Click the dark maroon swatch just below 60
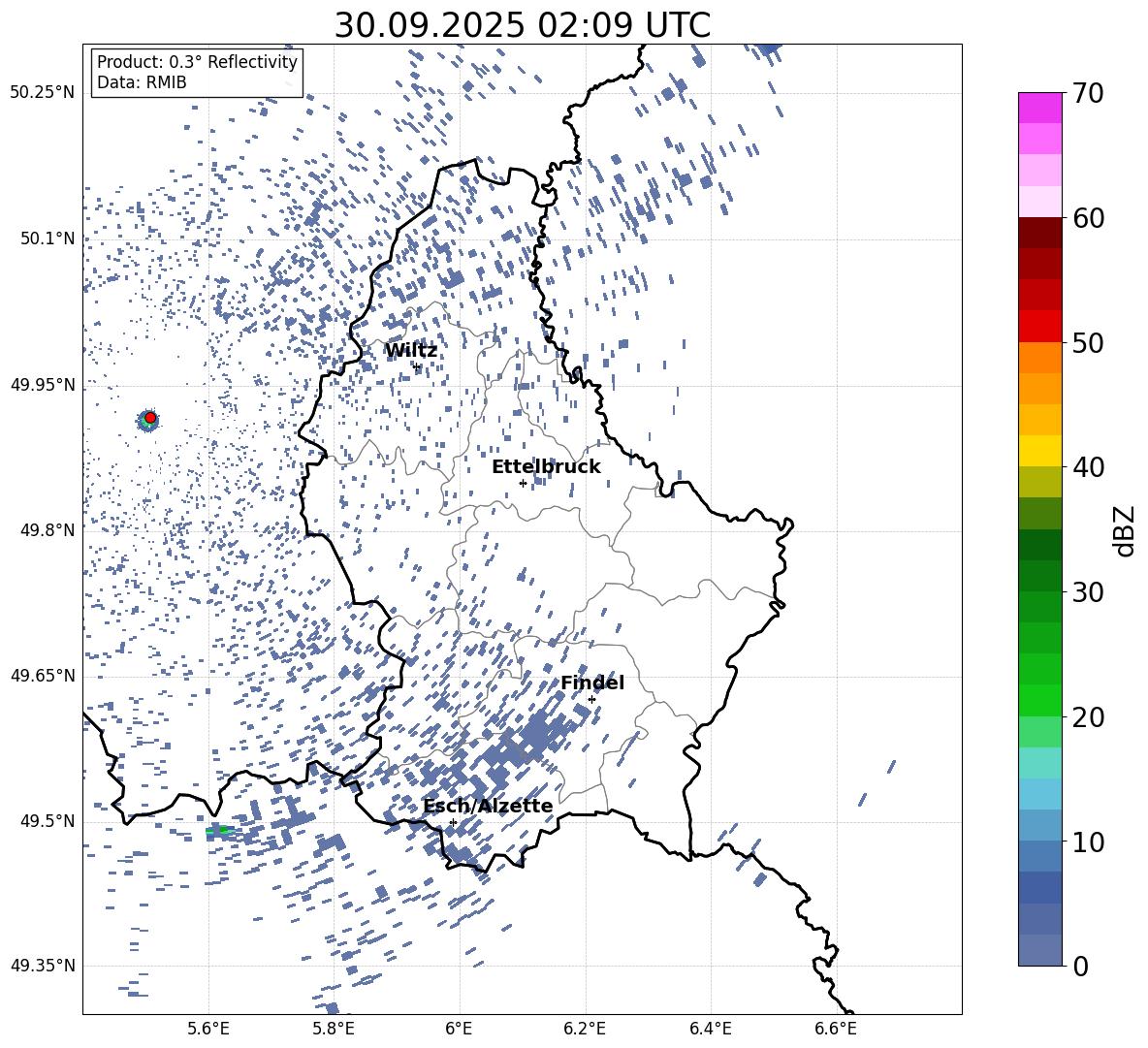1148x1048 pixels. click(x=1040, y=233)
